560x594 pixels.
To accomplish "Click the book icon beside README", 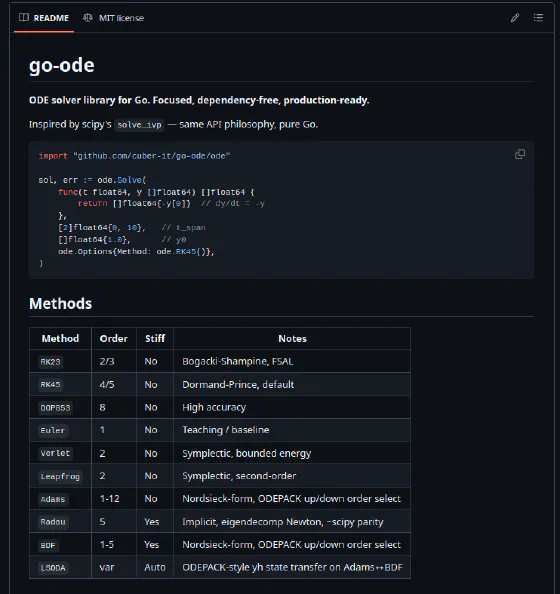I will tap(24, 17).
